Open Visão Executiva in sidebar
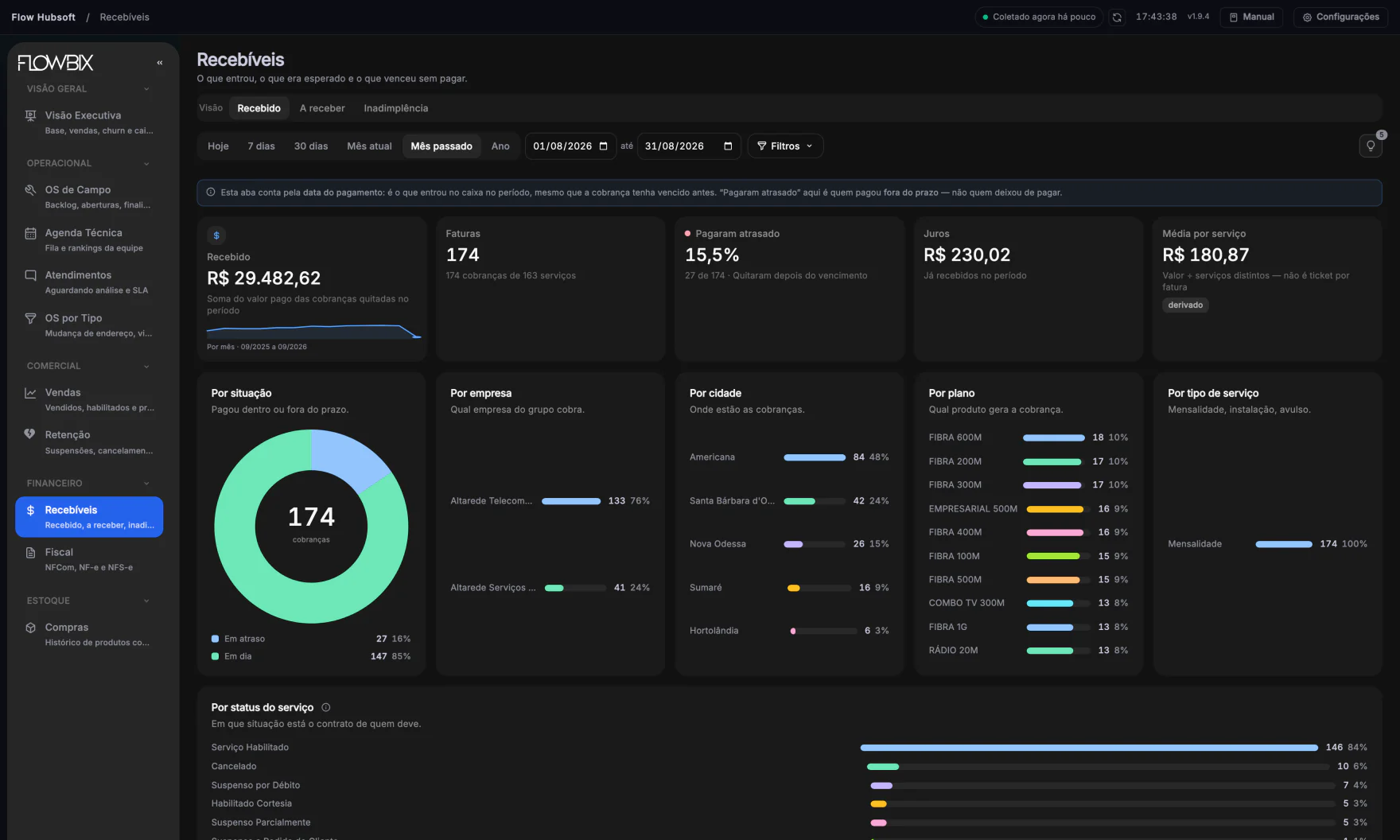This screenshot has height=840, width=1400. [89, 122]
